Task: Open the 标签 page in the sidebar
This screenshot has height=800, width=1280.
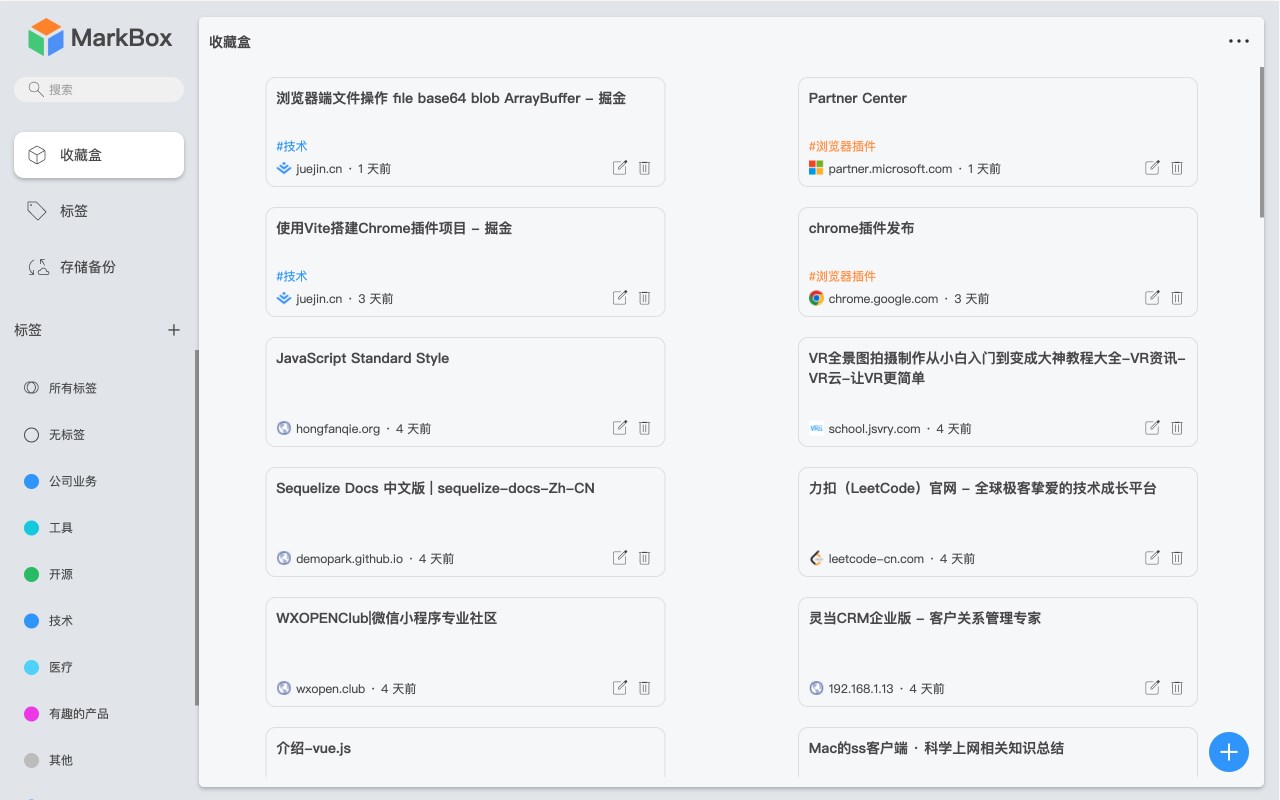Action: (x=99, y=211)
